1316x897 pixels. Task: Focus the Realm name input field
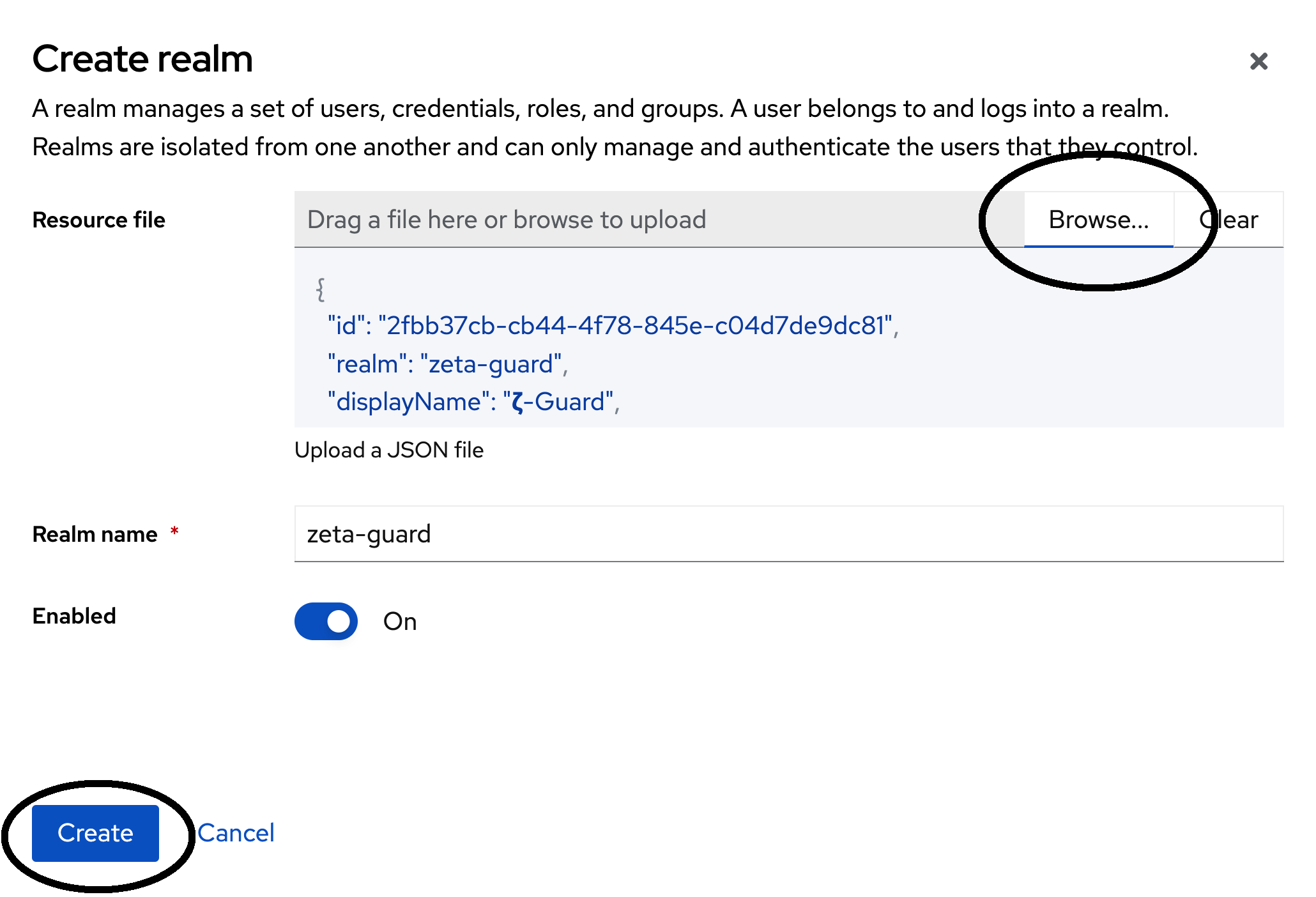pos(788,534)
